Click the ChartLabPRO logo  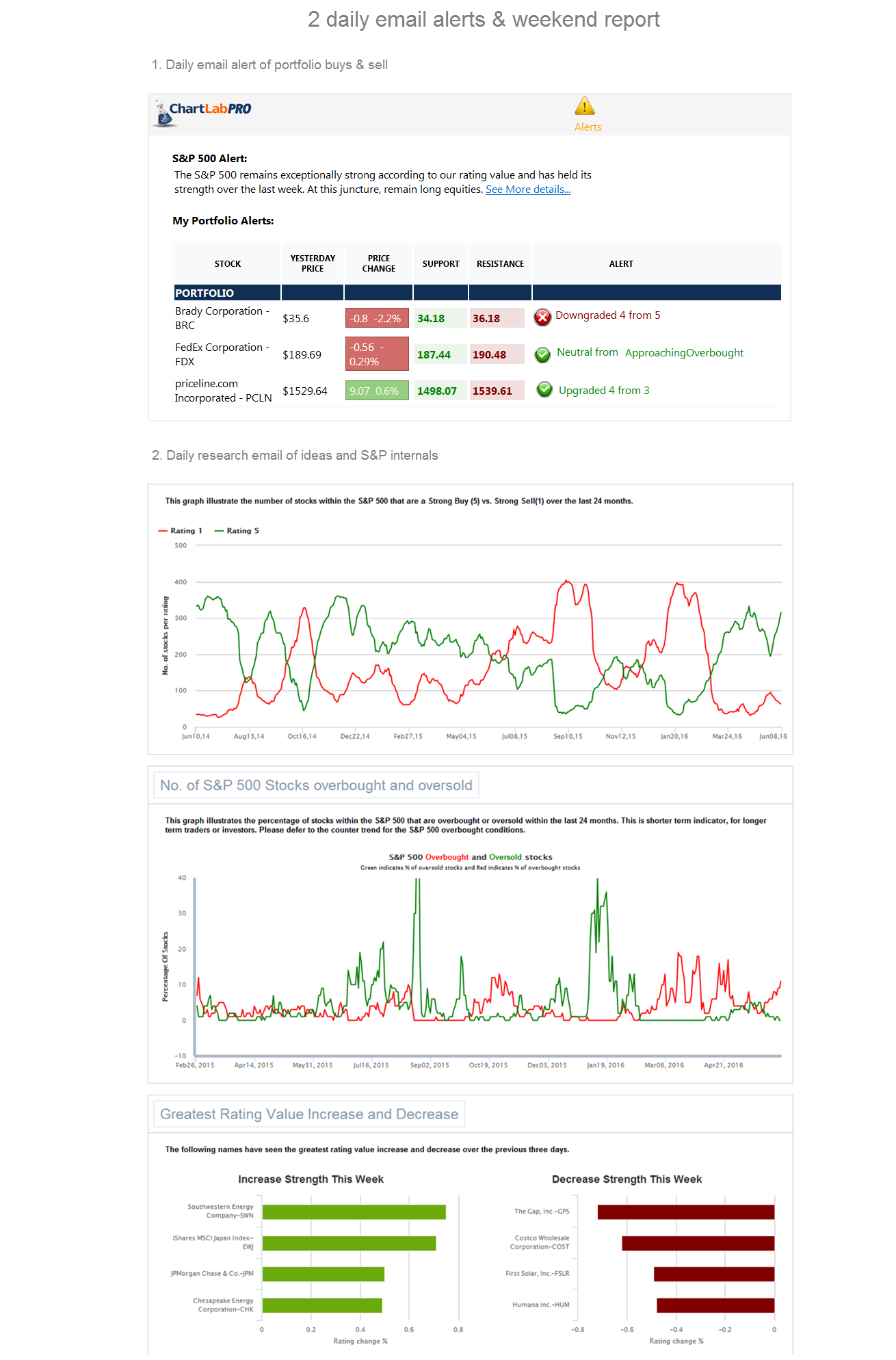coord(202,114)
